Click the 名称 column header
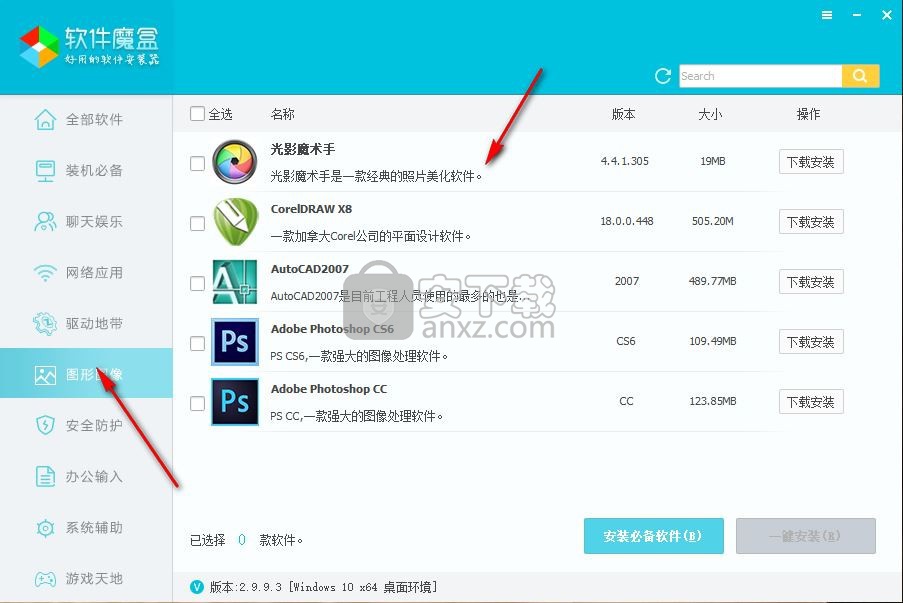 [x=283, y=114]
